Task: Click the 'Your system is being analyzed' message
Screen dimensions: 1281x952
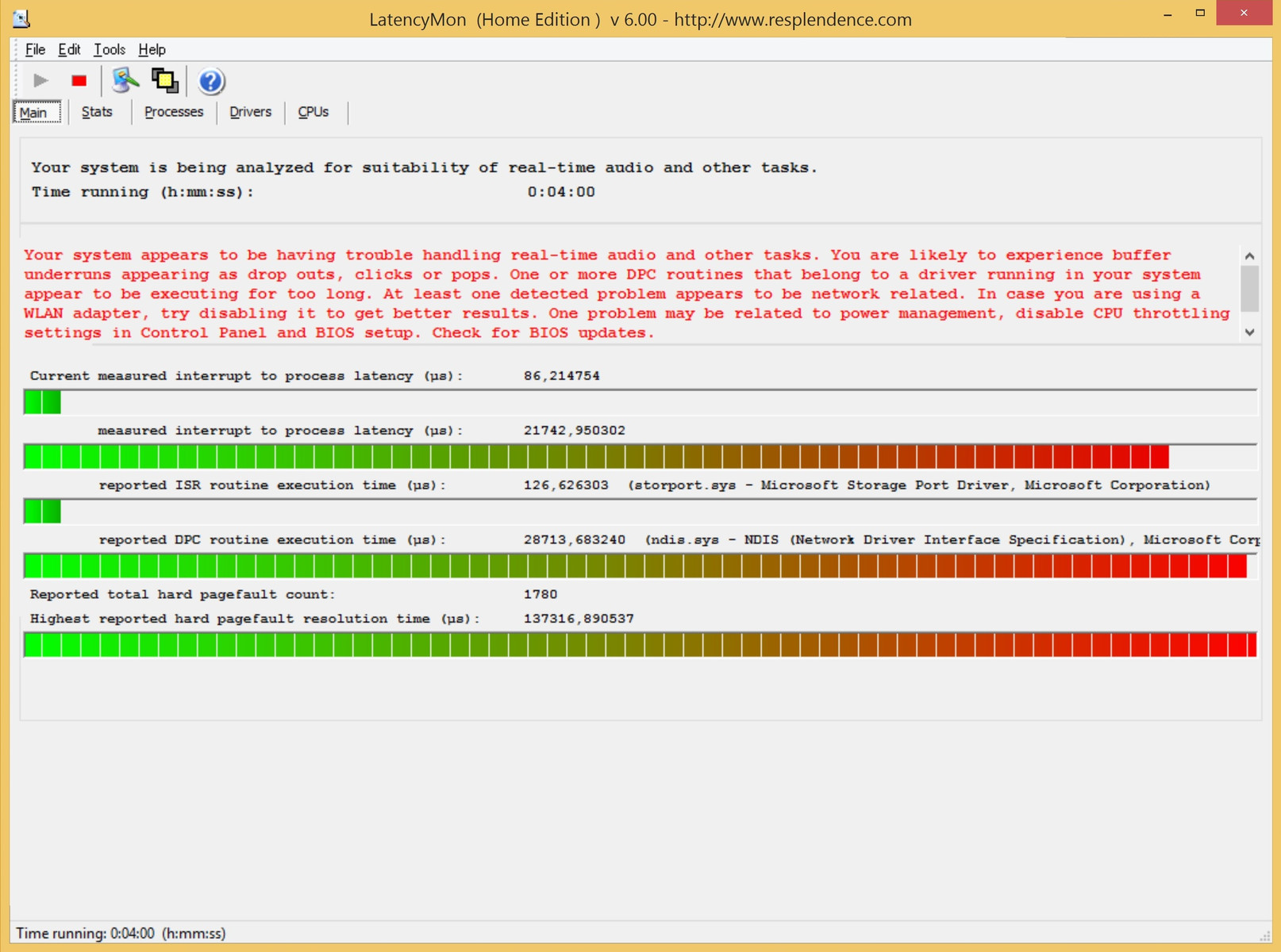Action: tap(424, 168)
